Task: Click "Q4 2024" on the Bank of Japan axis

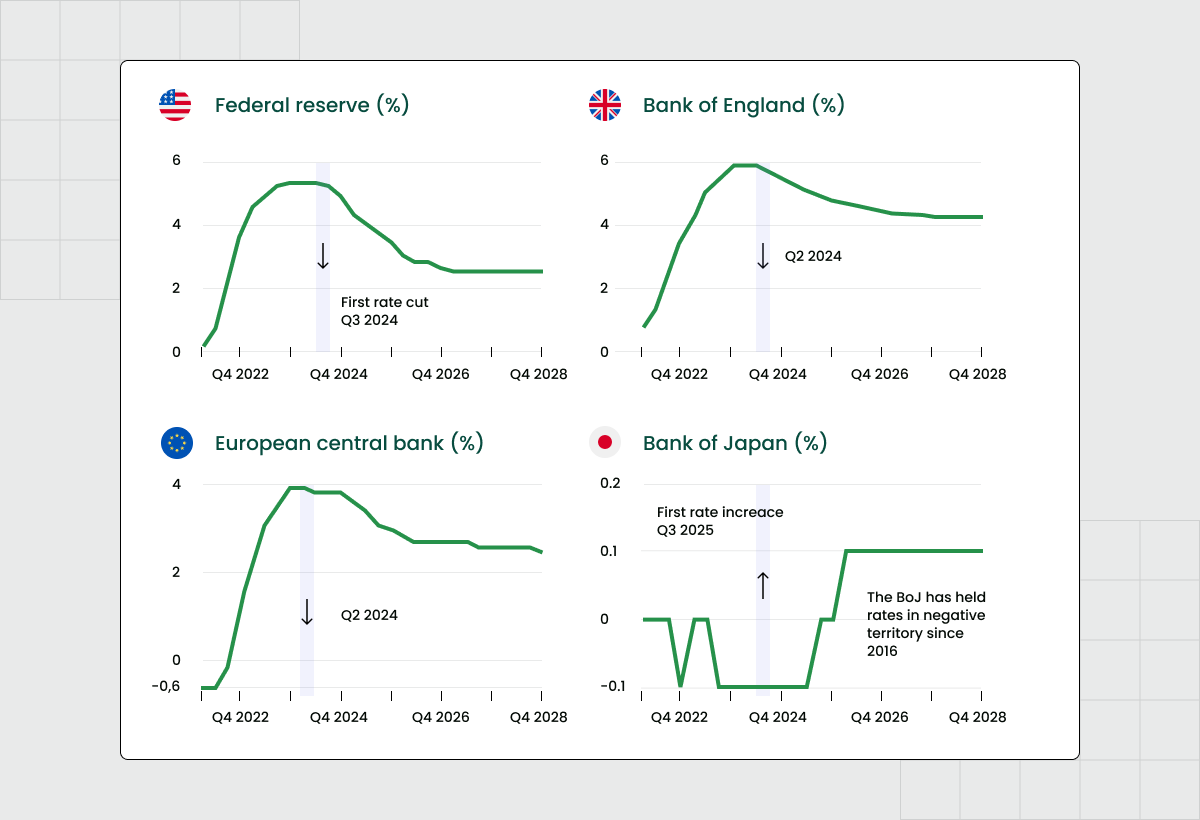Action: (778, 717)
